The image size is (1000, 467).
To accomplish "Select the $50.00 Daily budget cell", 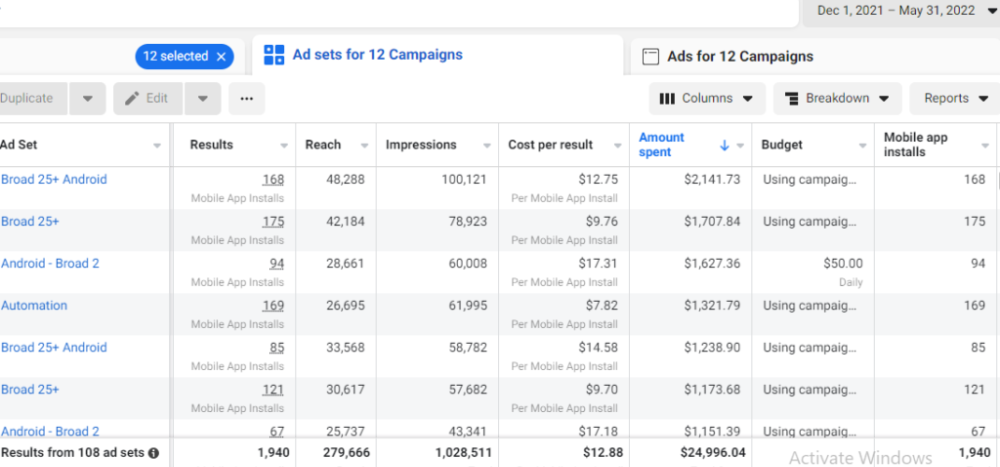I will (812, 272).
